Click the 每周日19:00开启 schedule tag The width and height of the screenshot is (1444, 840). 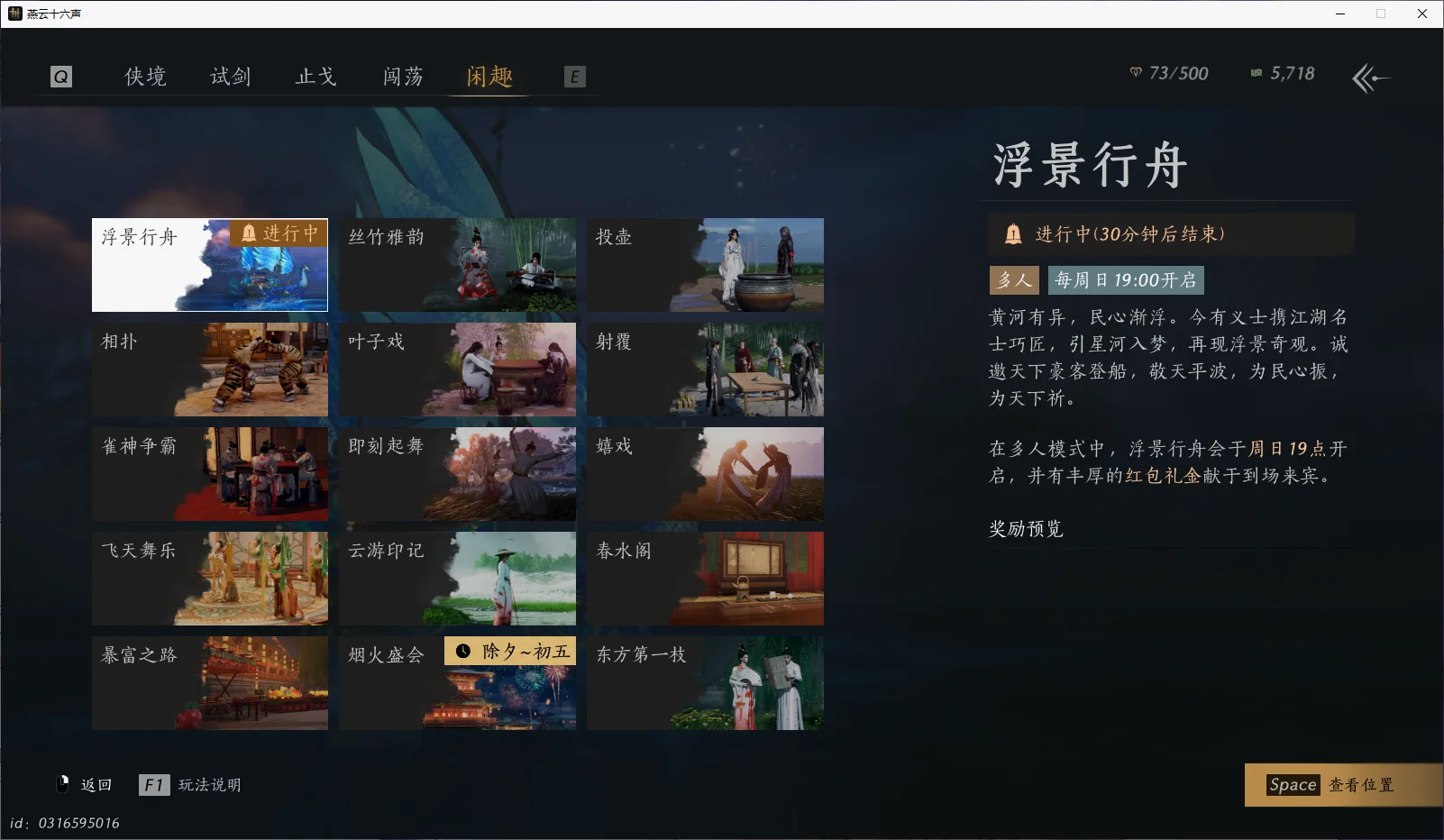1126,280
